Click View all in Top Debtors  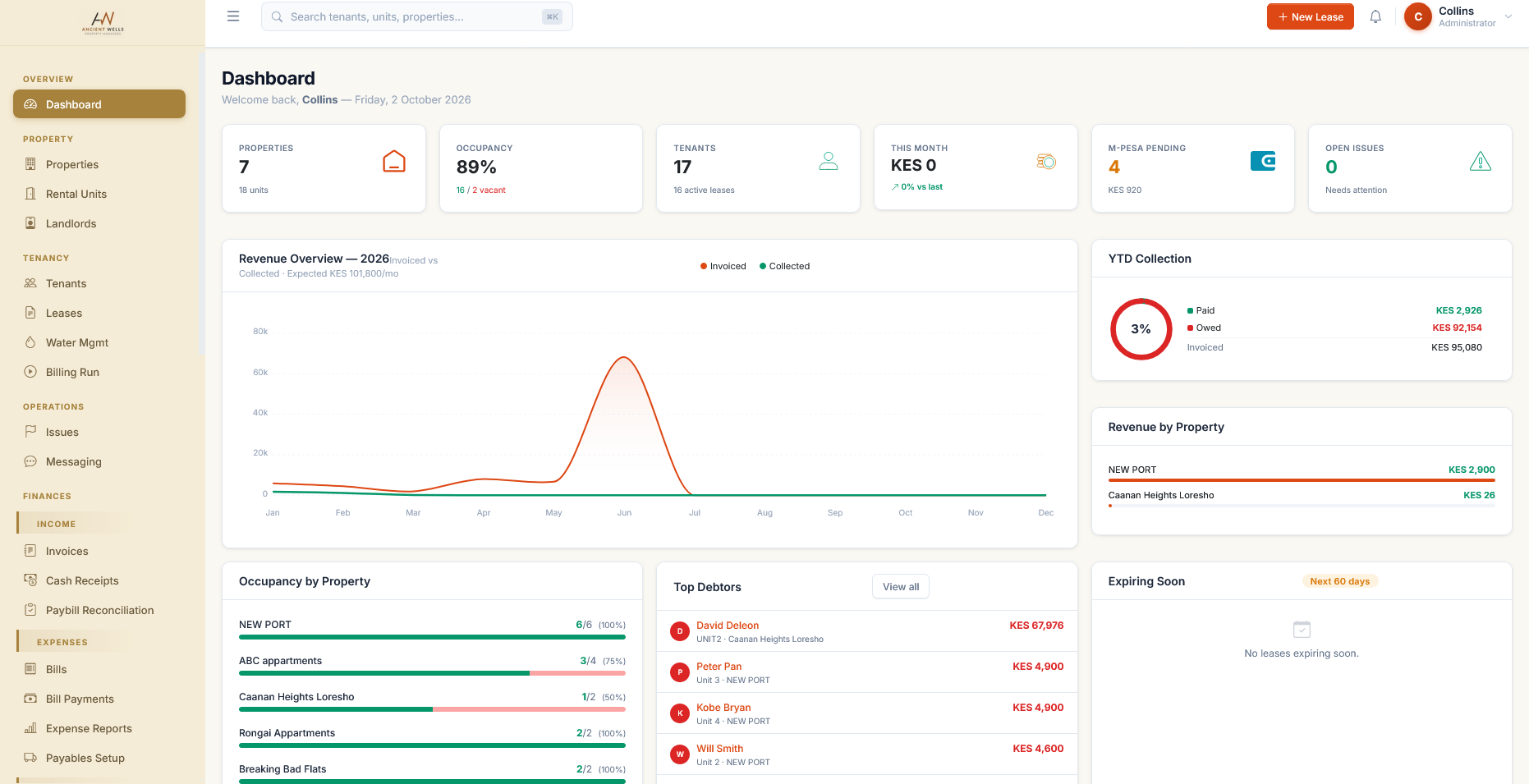point(901,586)
